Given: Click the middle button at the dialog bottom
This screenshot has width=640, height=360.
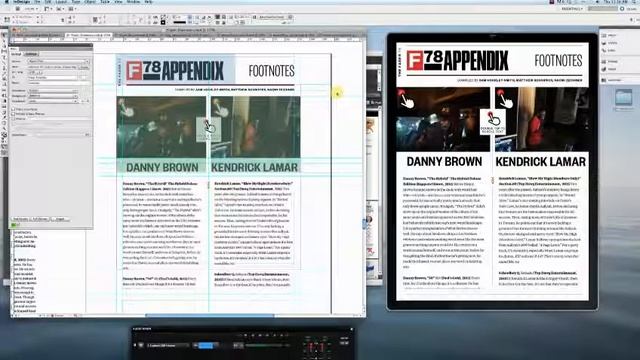Looking at the screenshot, I should point(40,219).
